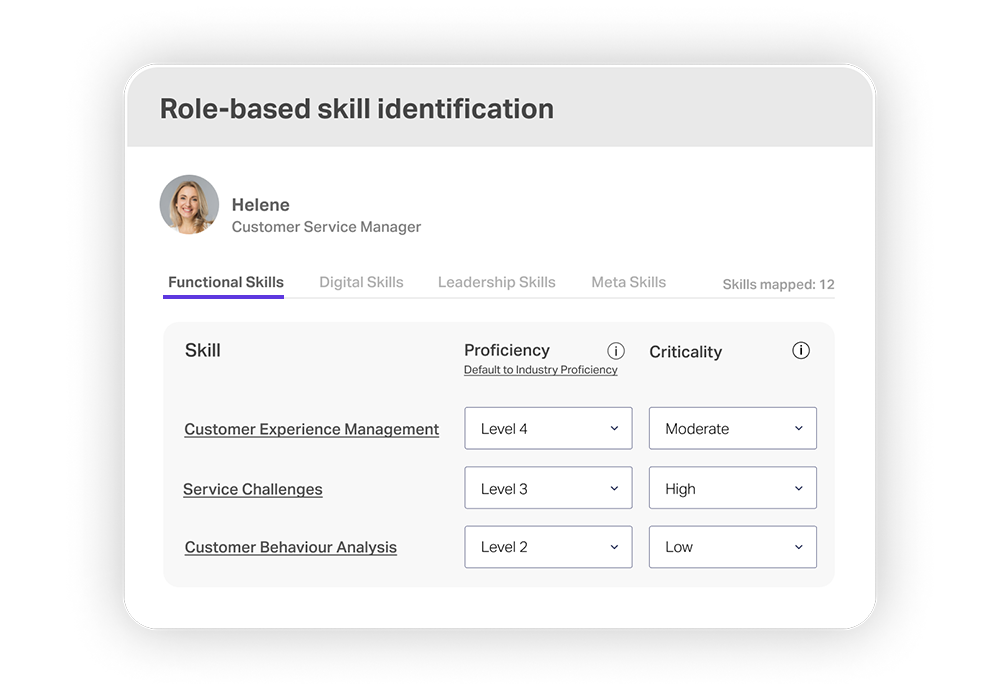Expand the Level 2 proficiency selector
Viewport: 1000px width, 689px height.
[x=548, y=547]
